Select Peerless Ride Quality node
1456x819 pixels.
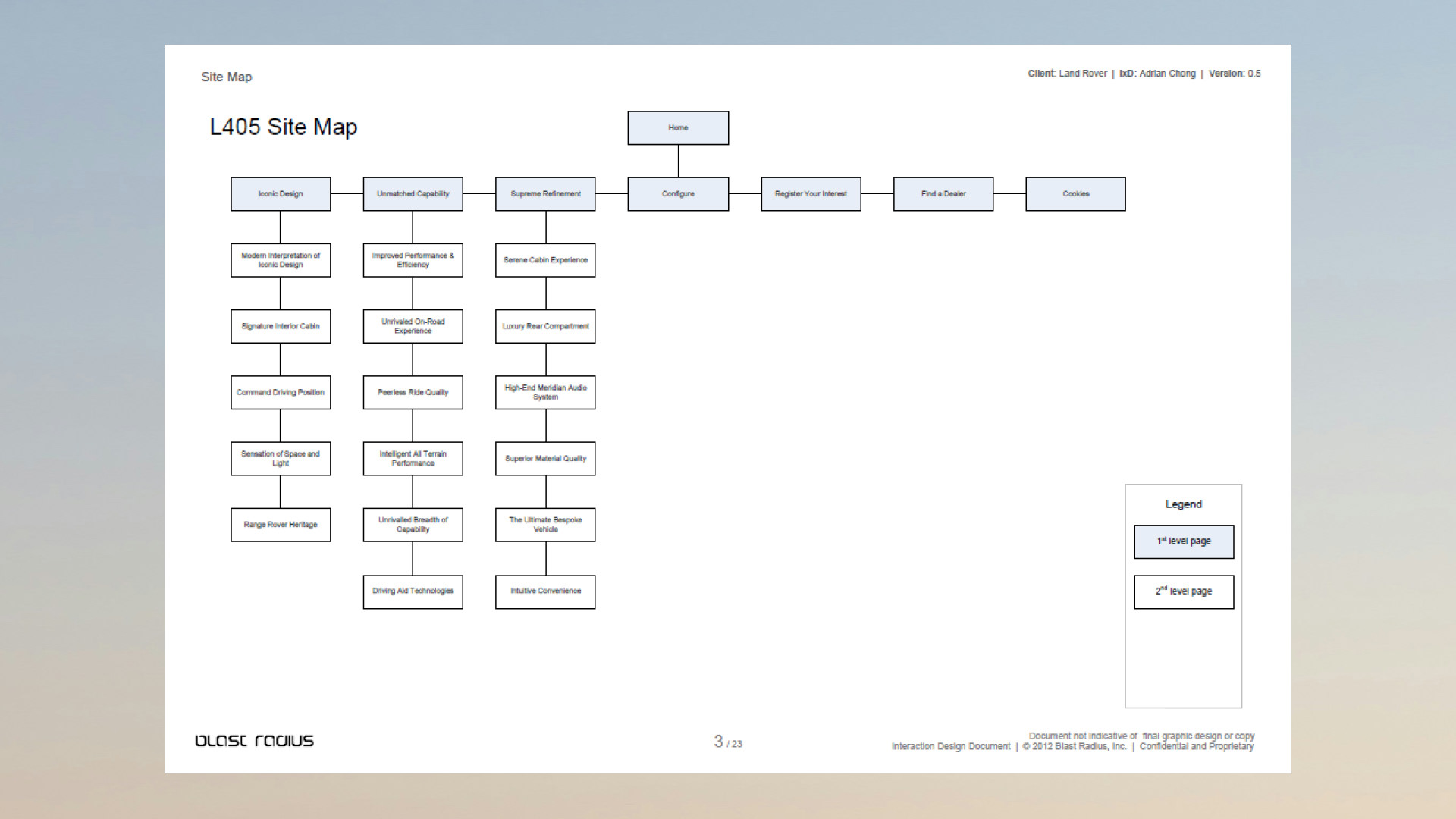[413, 393]
